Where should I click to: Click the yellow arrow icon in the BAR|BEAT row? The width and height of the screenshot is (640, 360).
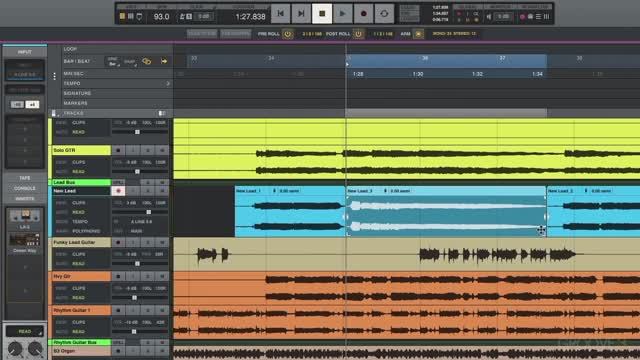(x=164, y=62)
